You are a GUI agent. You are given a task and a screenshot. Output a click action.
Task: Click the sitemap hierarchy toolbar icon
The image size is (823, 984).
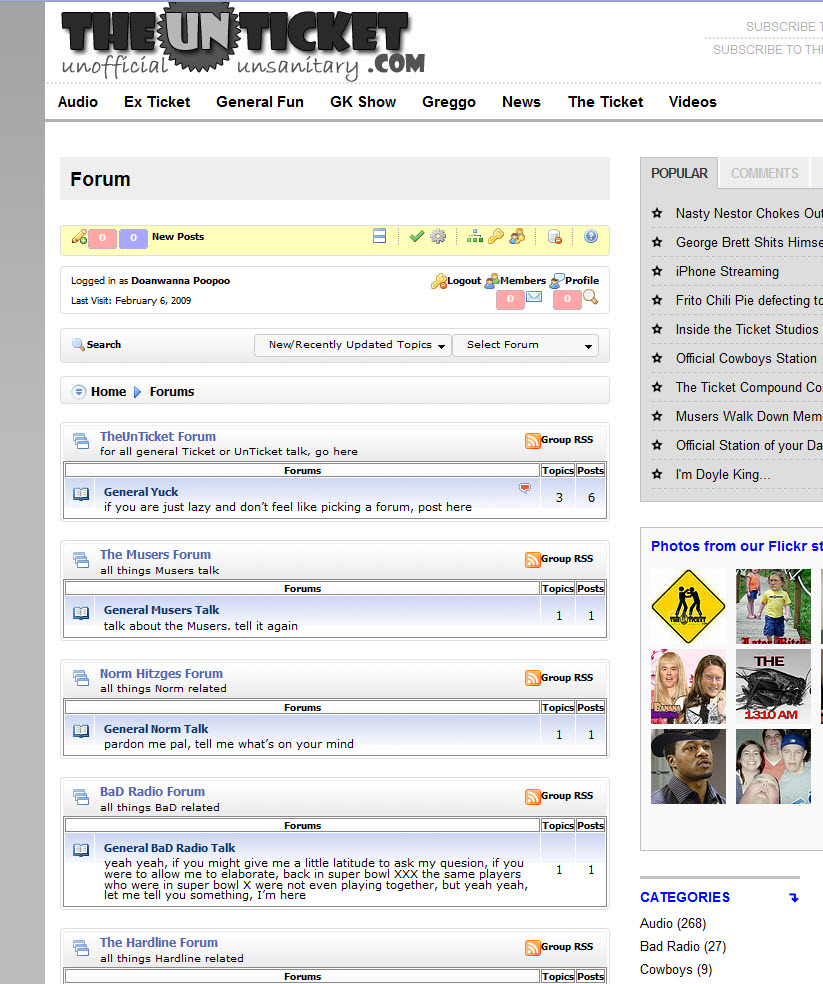[x=475, y=237]
